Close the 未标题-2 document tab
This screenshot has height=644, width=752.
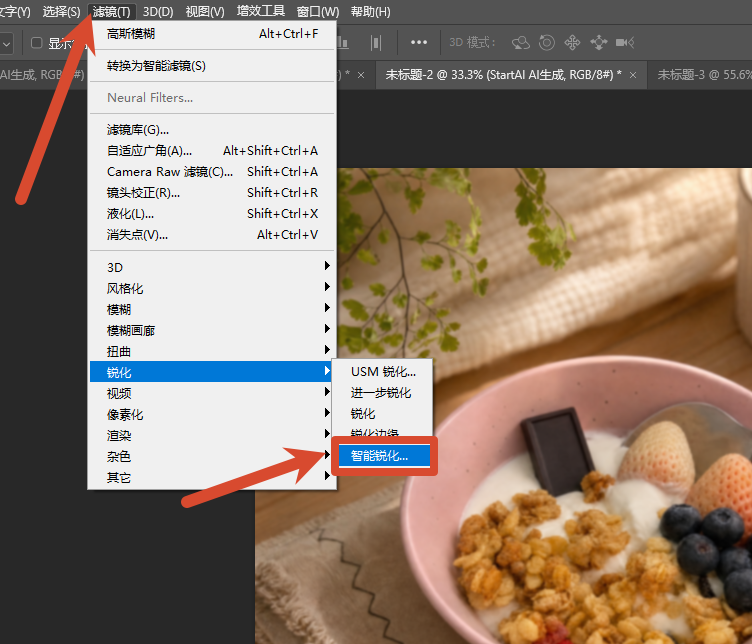coord(633,75)
